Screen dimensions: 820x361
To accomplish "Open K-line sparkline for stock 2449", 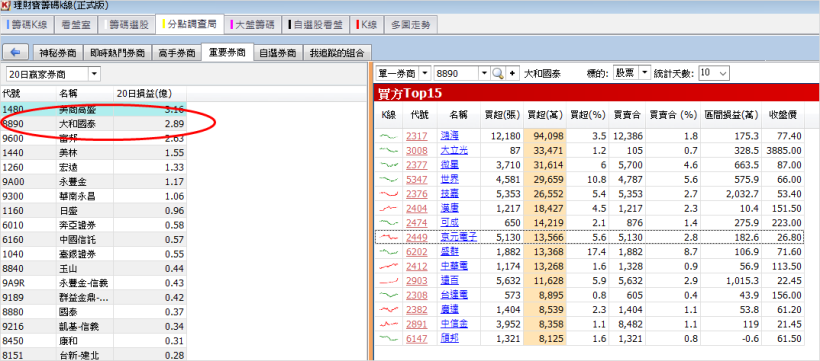I will (389, 238).
